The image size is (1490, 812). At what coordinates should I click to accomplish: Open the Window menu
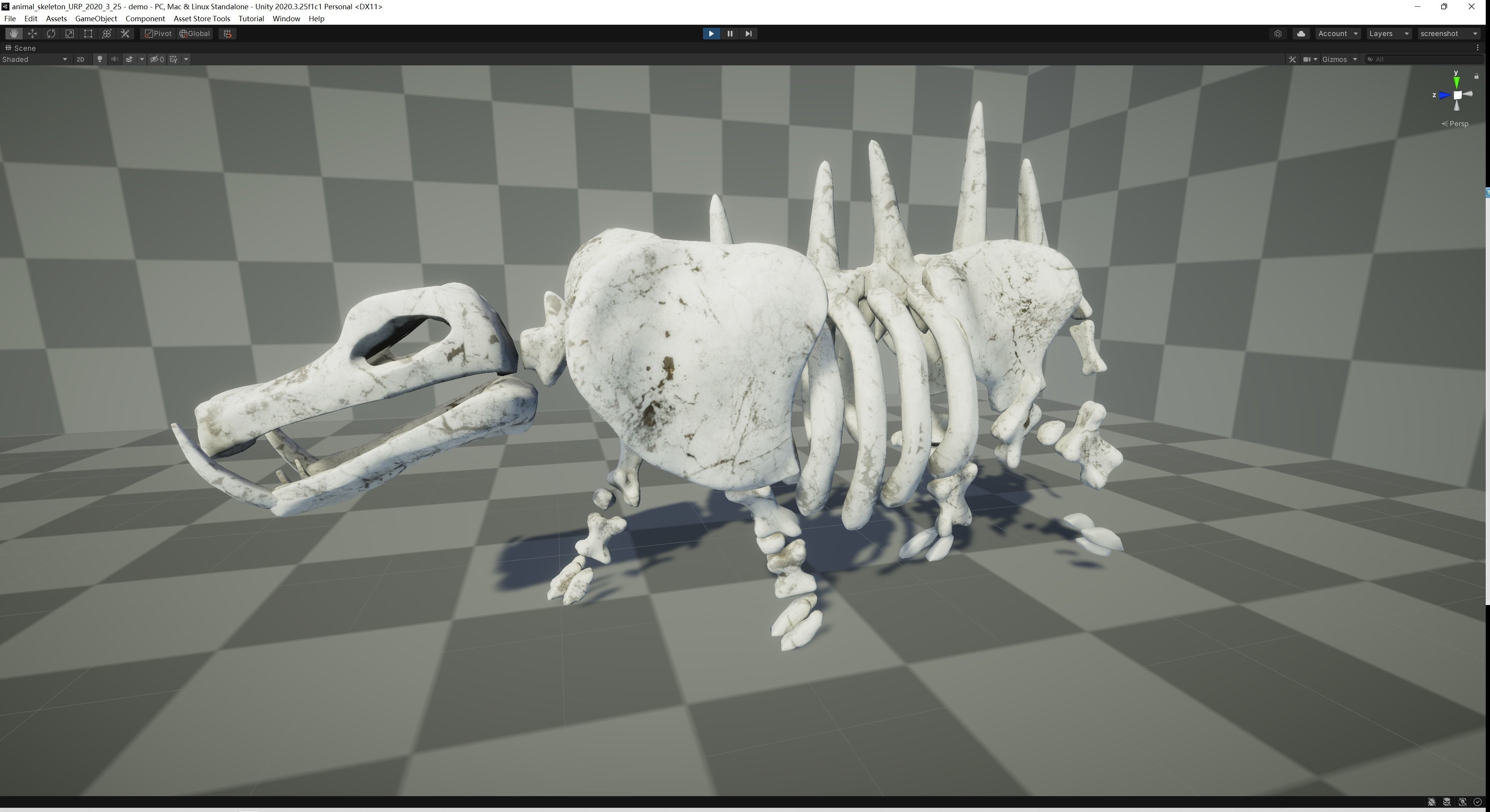[286, 19]
